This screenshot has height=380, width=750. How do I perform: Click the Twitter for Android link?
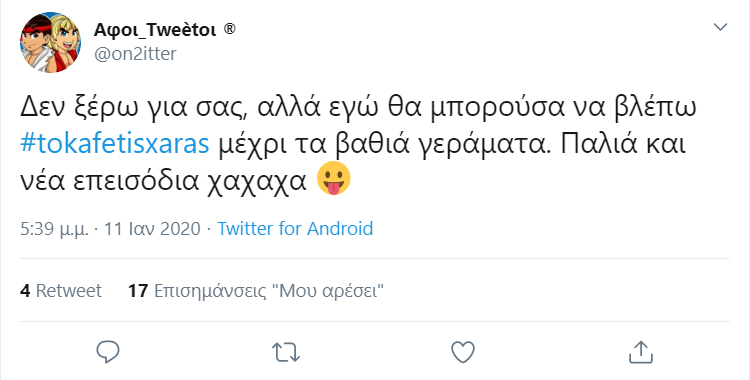(x=295, y=228)
